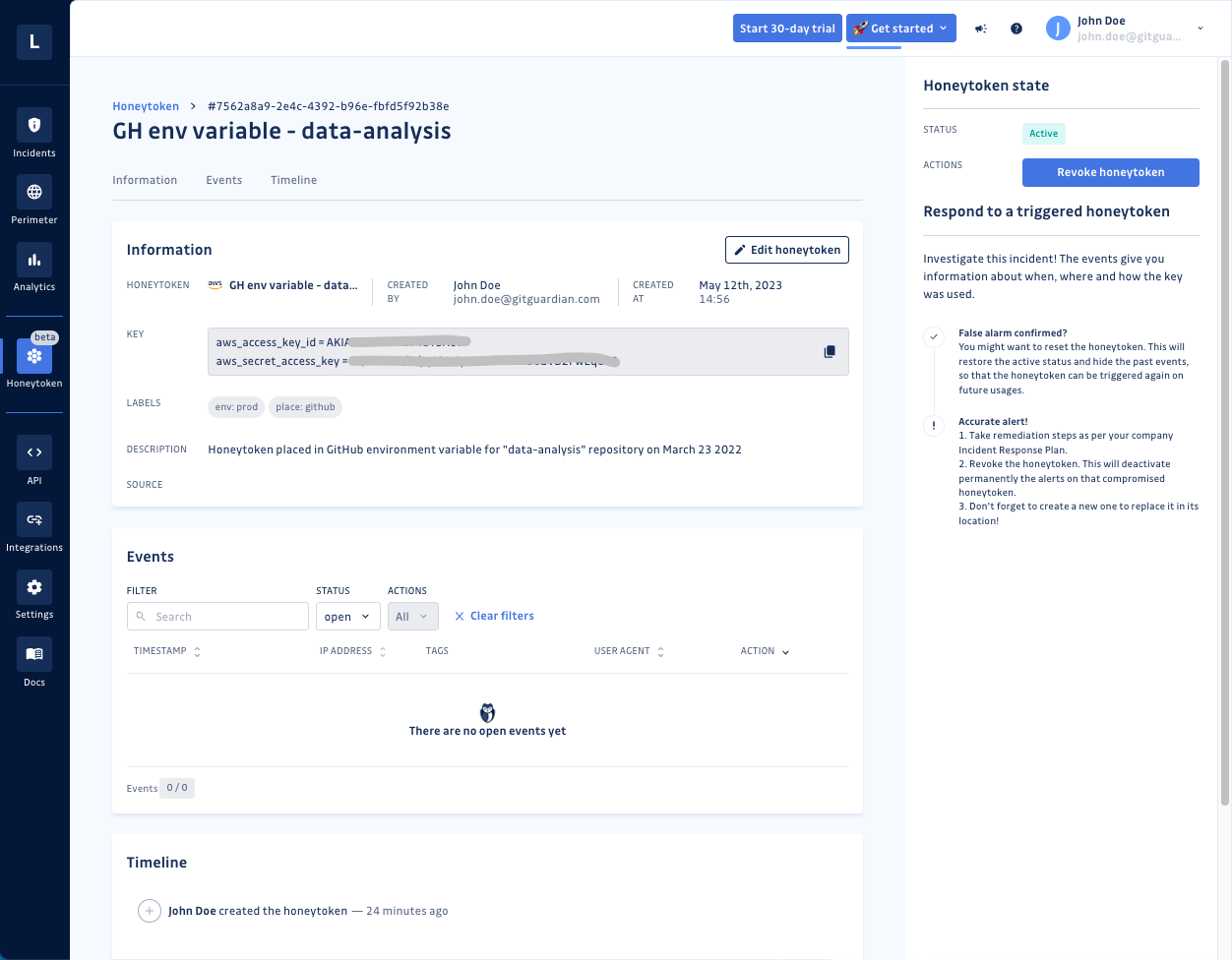The image size is (1232, 960).
Task: Click the events Search input field
Action: click(216, 616)
